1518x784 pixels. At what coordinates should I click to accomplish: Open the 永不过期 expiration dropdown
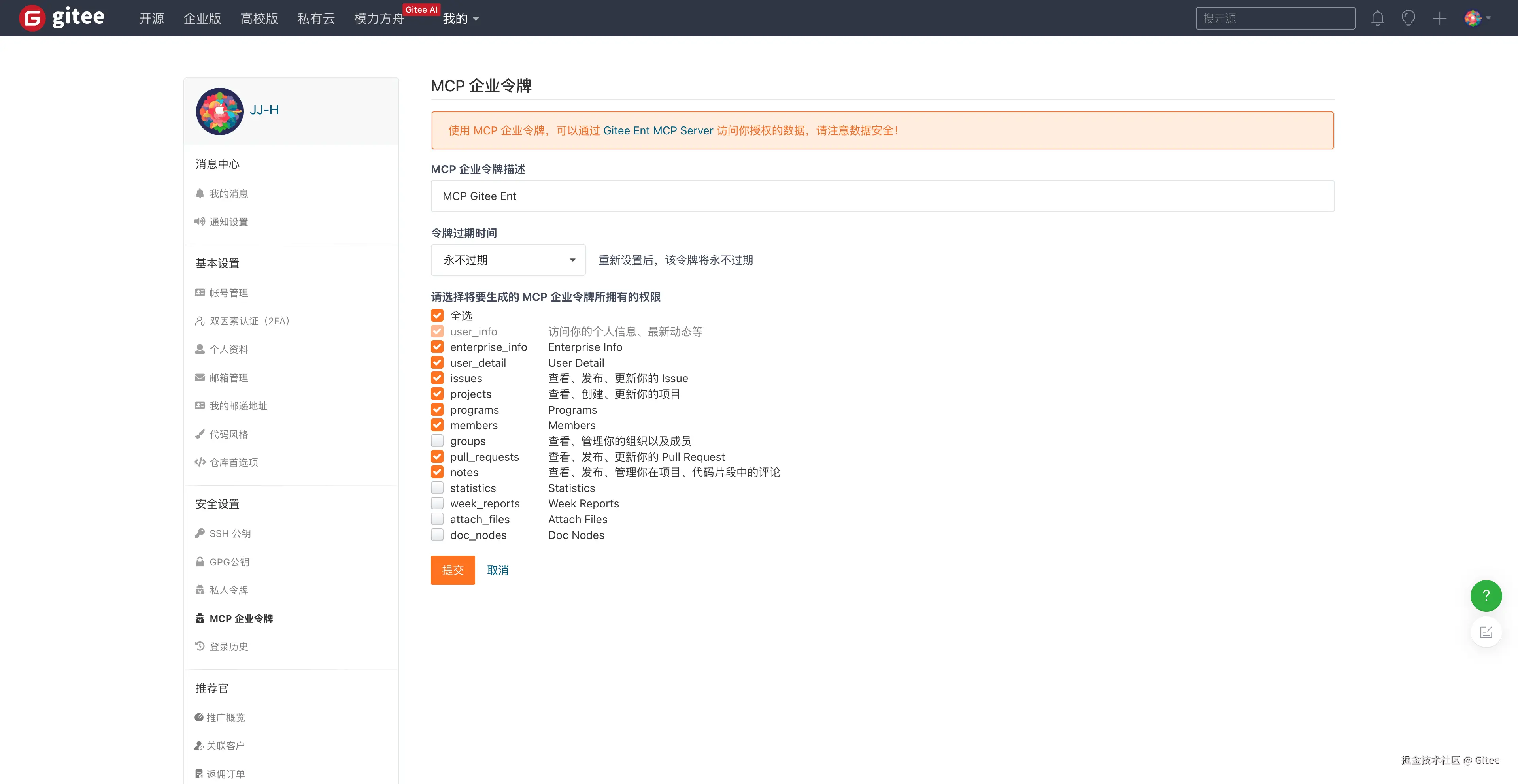point(508,260)
